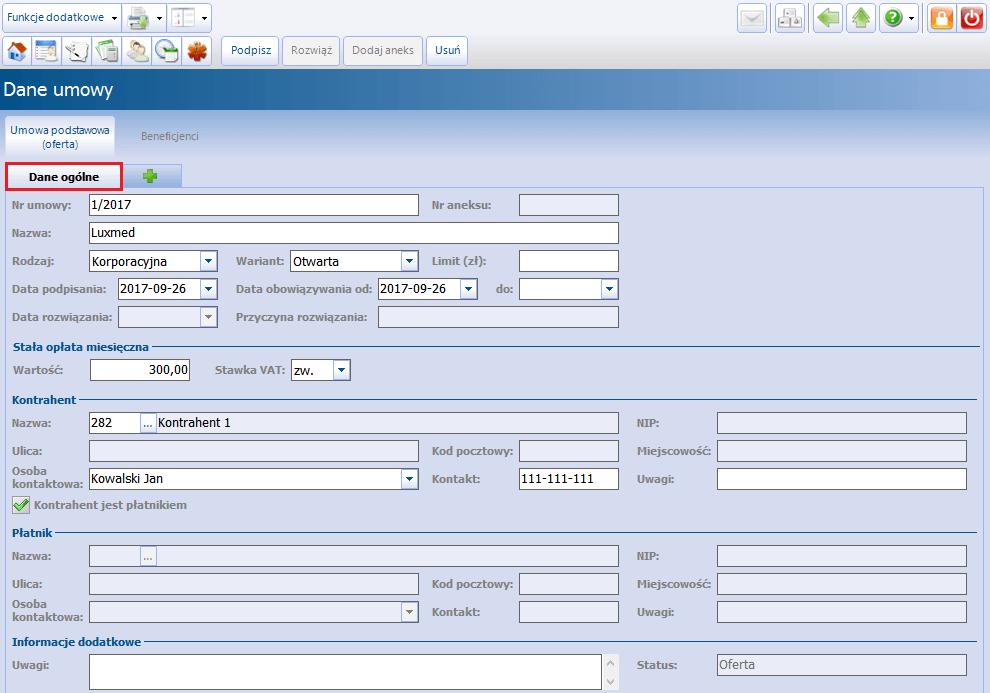
Task: Click the Kontrahent Kod pocztowy field
Action: (x=569, y=451)
